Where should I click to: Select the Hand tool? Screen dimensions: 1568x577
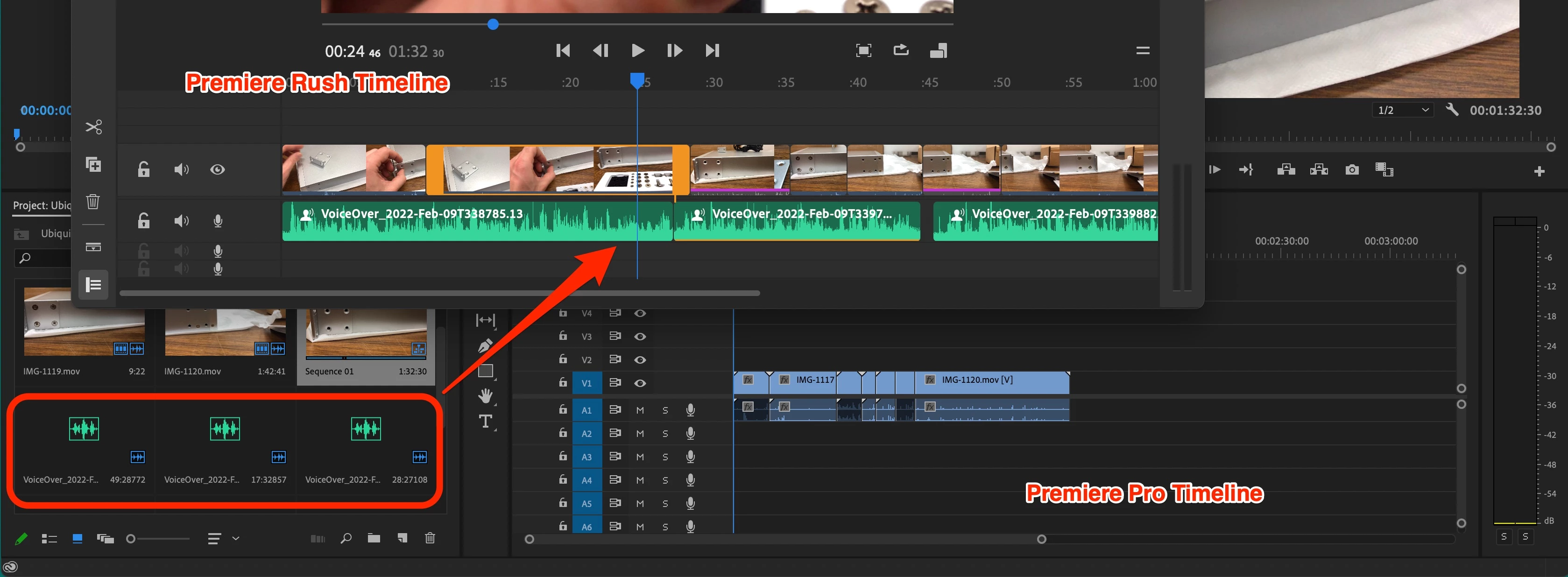[485, 396]
